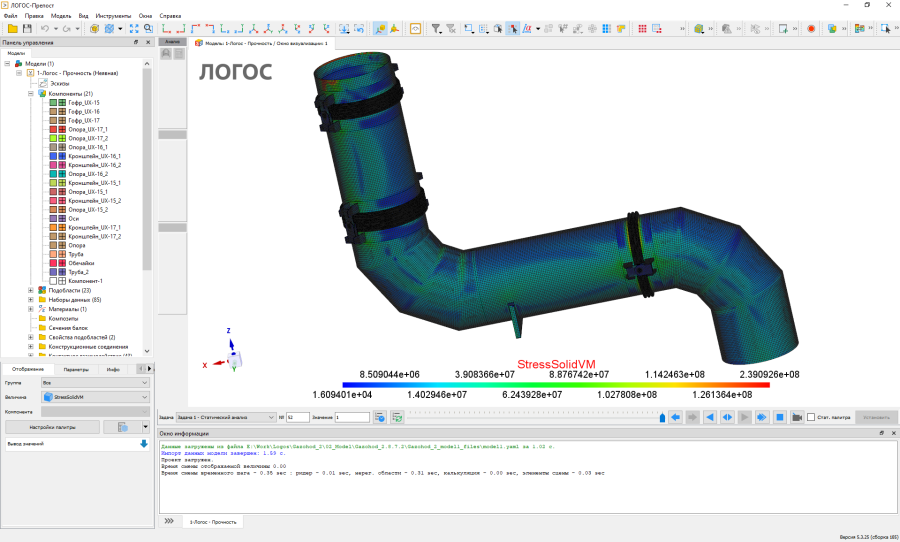Click the red record button in toolbar

(811, 28)
